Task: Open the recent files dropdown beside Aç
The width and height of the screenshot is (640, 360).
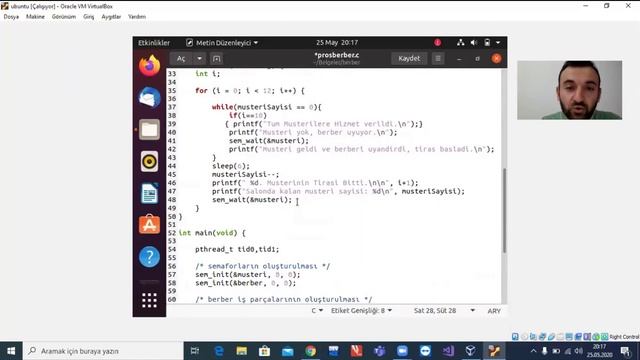Action: coord(199,59)
